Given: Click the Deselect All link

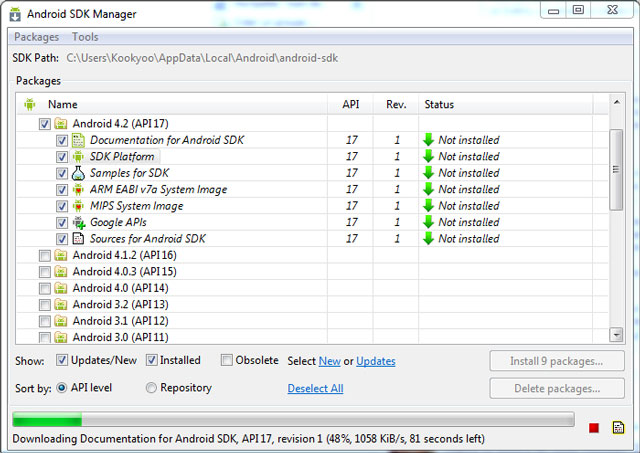Looking at the screenshot, I should tap(316, 389).
